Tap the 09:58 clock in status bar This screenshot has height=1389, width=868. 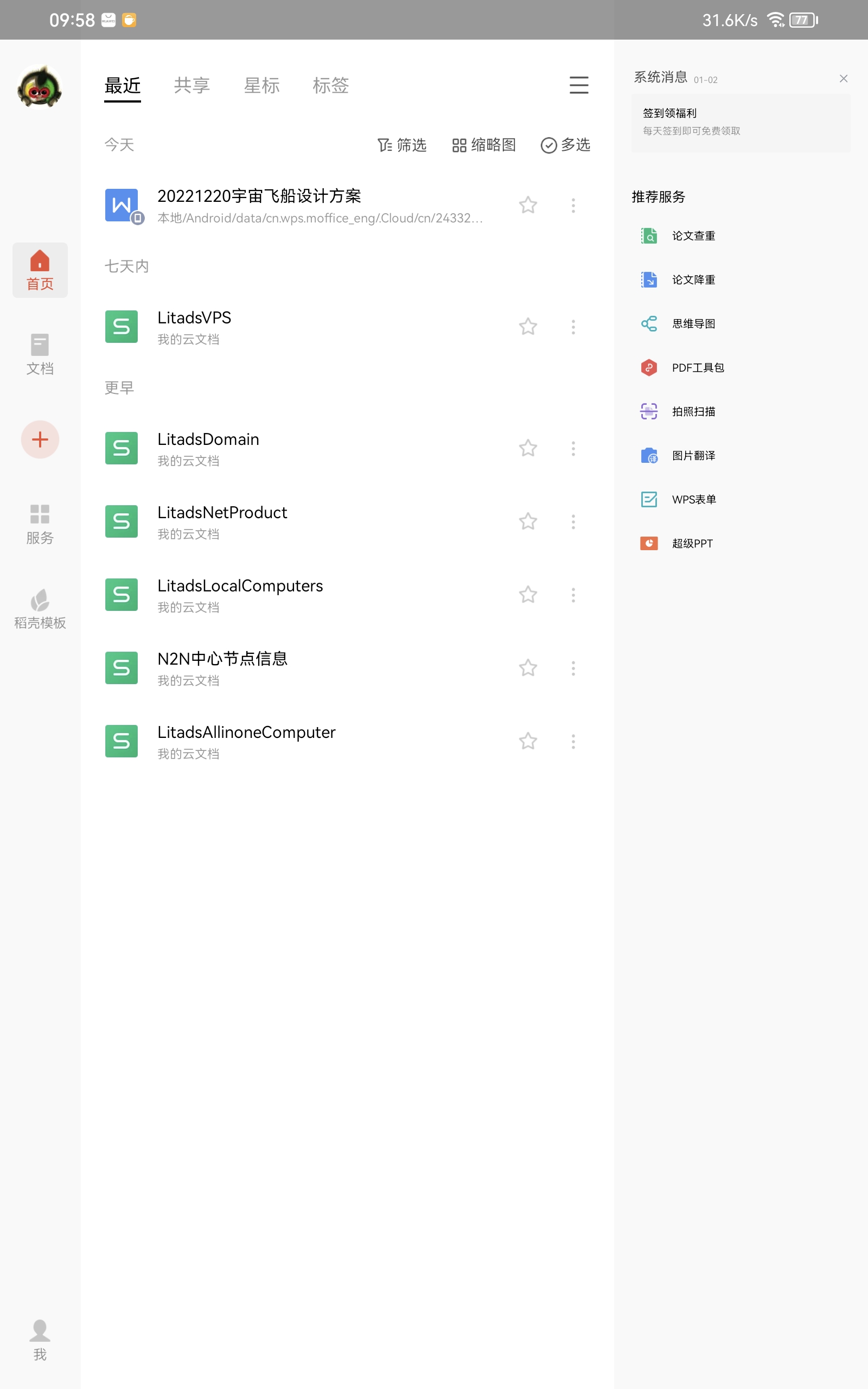click(x=72, y=20)
